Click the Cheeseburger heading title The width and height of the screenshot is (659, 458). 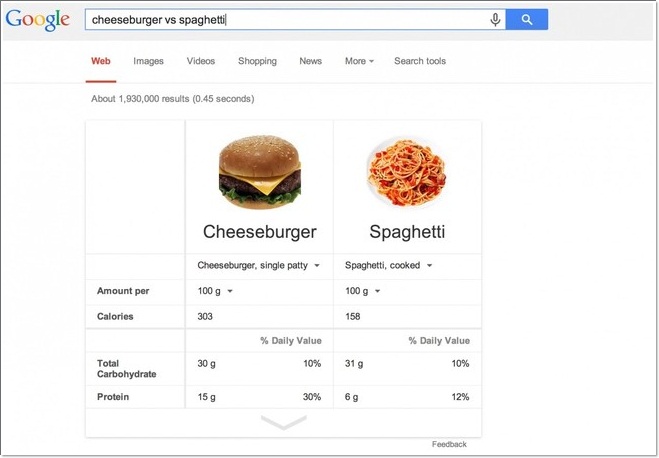(x=259, y=232)
